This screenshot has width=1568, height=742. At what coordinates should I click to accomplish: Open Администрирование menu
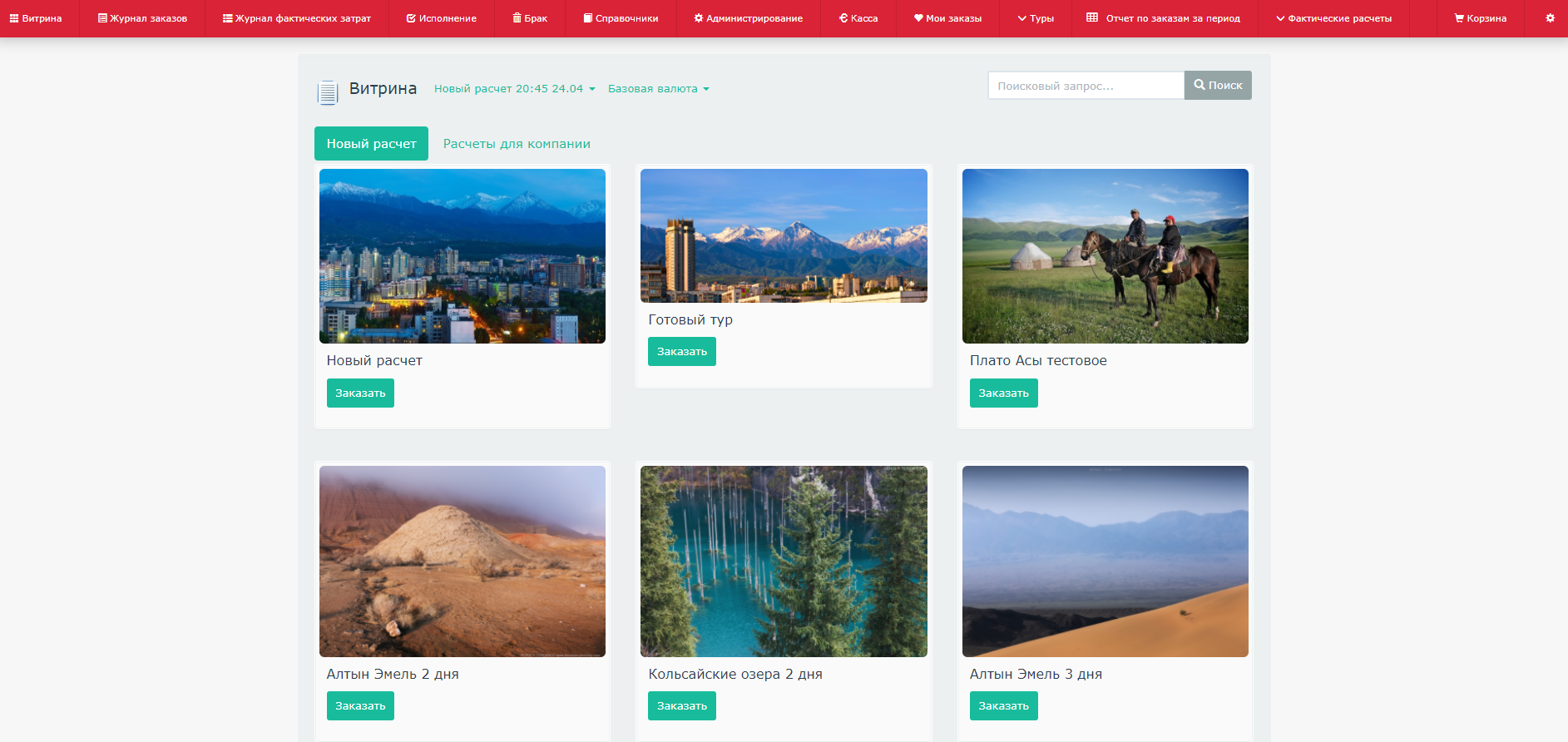point(748,18)
